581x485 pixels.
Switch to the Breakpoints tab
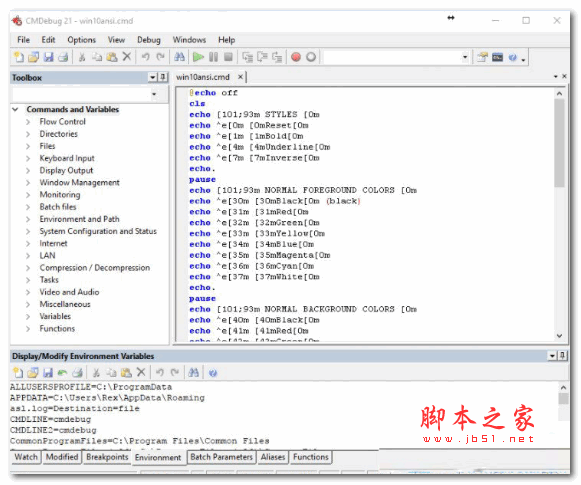coord(107,457)
